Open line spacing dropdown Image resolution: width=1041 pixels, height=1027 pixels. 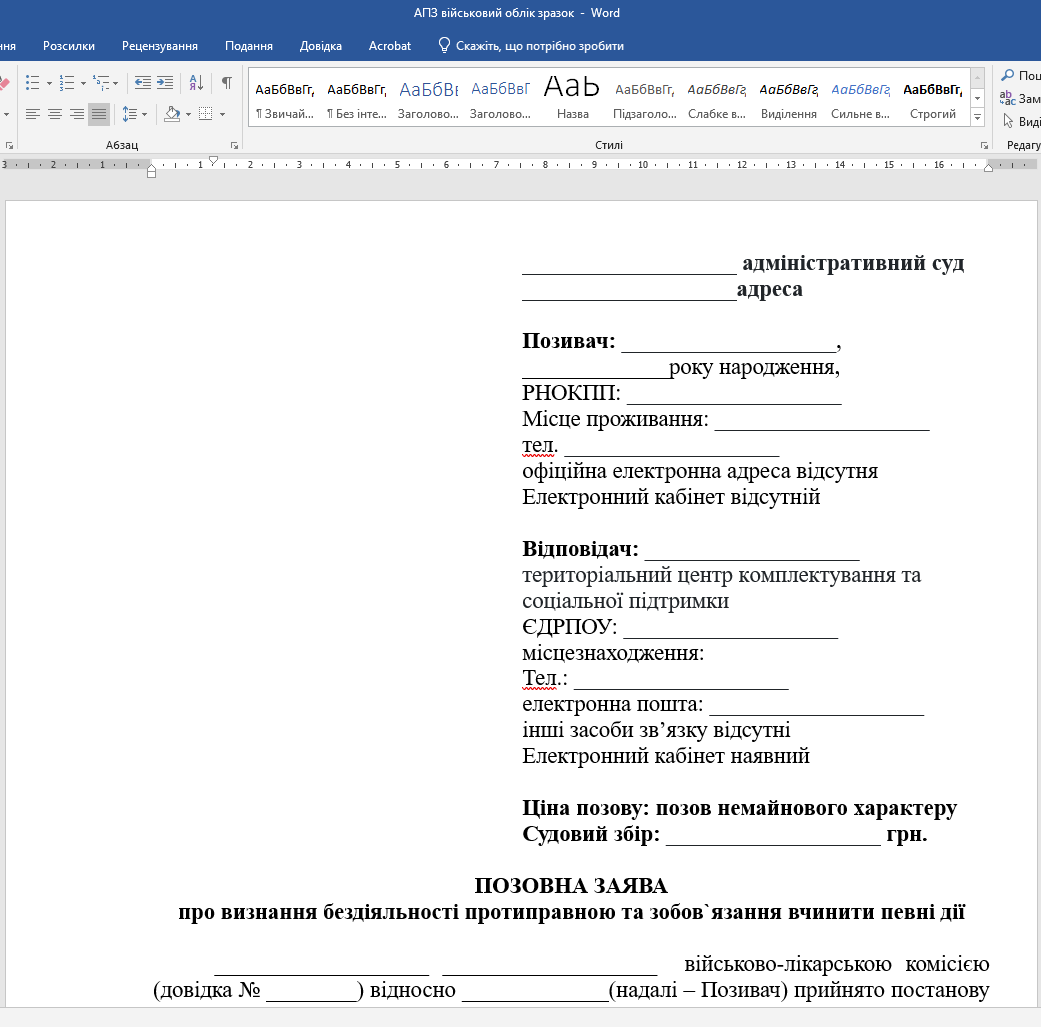click(x=133, y=114)
